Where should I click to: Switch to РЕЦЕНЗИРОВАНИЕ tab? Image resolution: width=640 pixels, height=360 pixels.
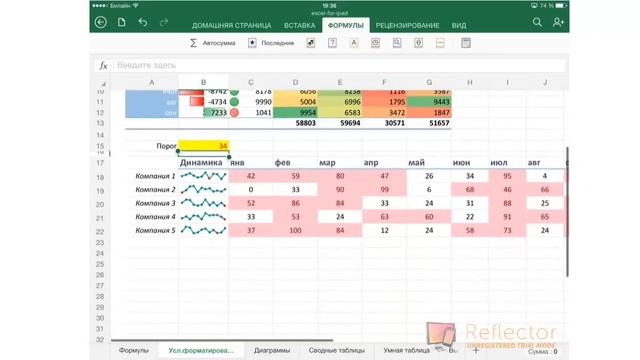(407, 25)
